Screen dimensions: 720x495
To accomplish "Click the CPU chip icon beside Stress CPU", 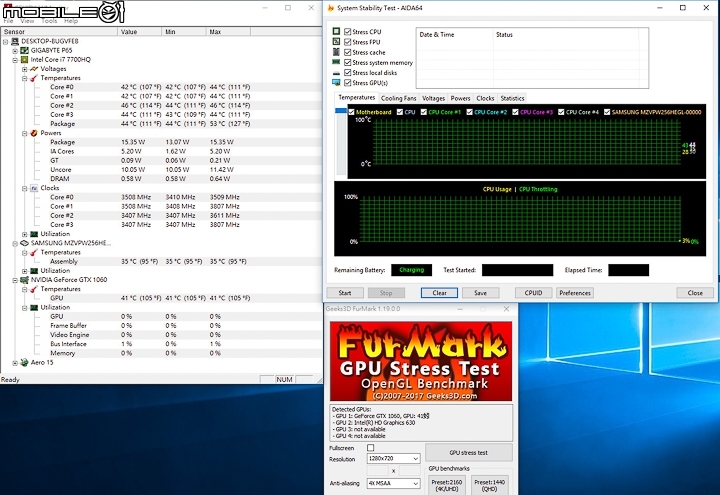I will click(x=336, y=31).
